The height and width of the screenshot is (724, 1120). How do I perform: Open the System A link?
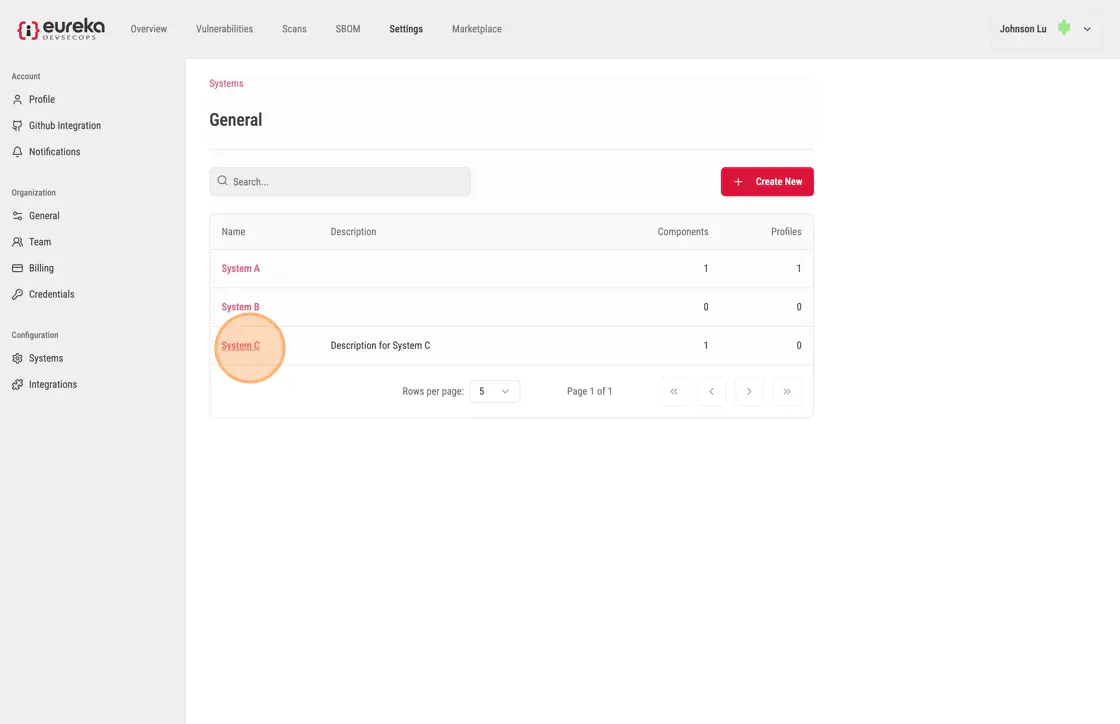pos(240,269)
